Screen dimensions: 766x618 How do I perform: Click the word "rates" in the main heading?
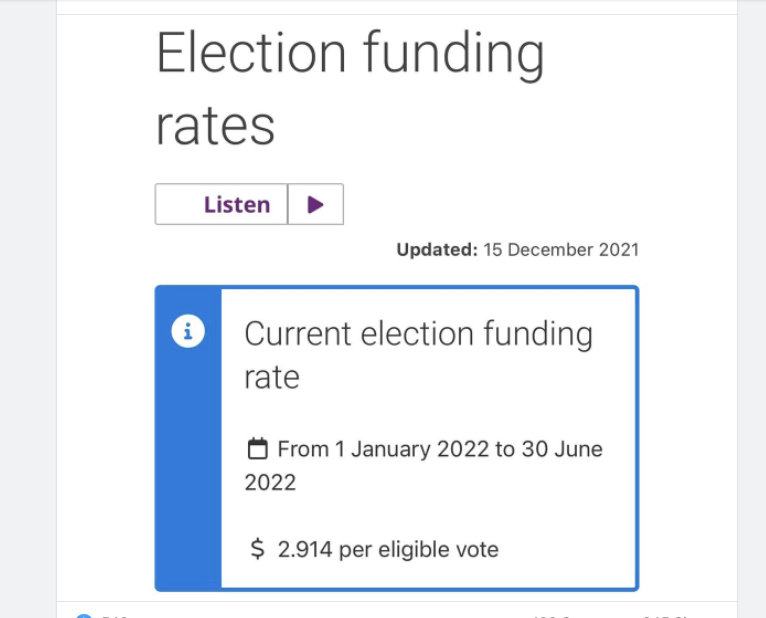coord(215,126)
